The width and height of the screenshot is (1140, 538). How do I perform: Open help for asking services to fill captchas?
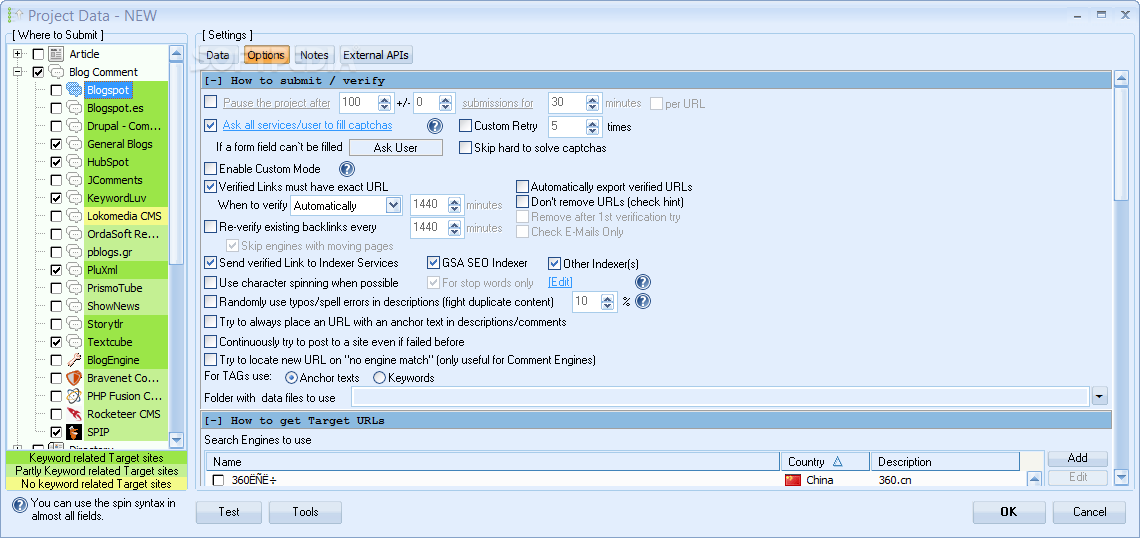(x=435, y=126)
